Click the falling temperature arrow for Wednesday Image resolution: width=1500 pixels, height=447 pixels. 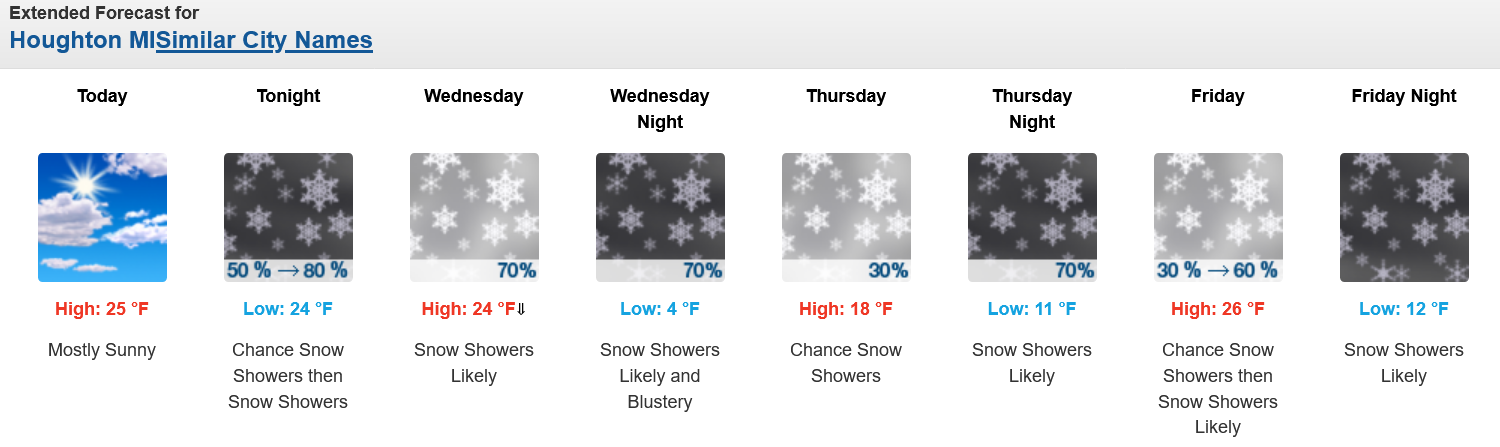coord(521,310)
